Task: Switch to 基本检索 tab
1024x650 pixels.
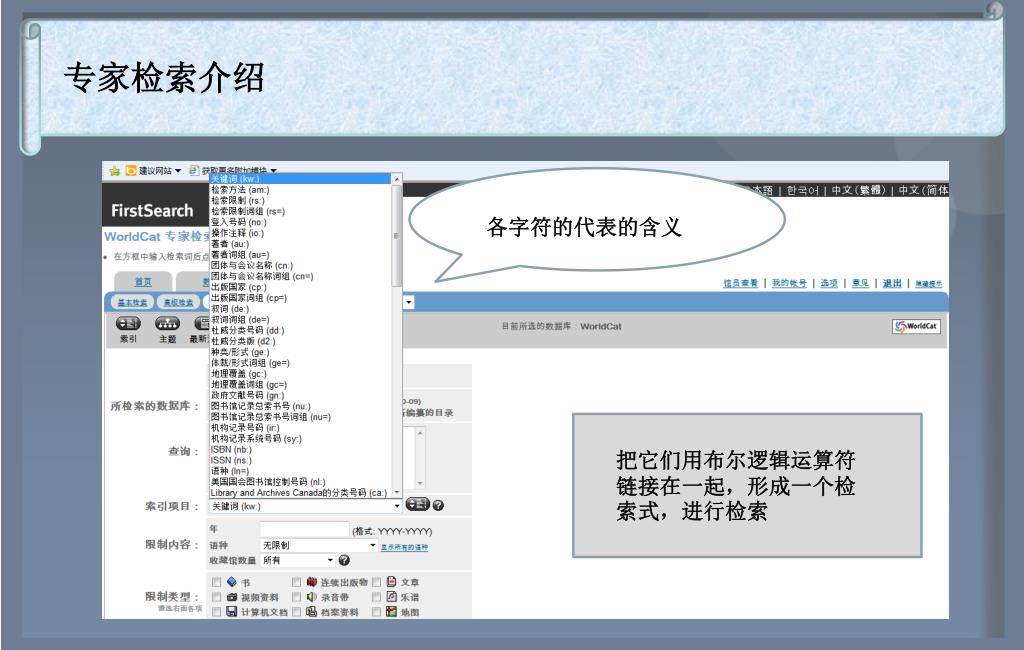Action: click(x=133, y=302)
